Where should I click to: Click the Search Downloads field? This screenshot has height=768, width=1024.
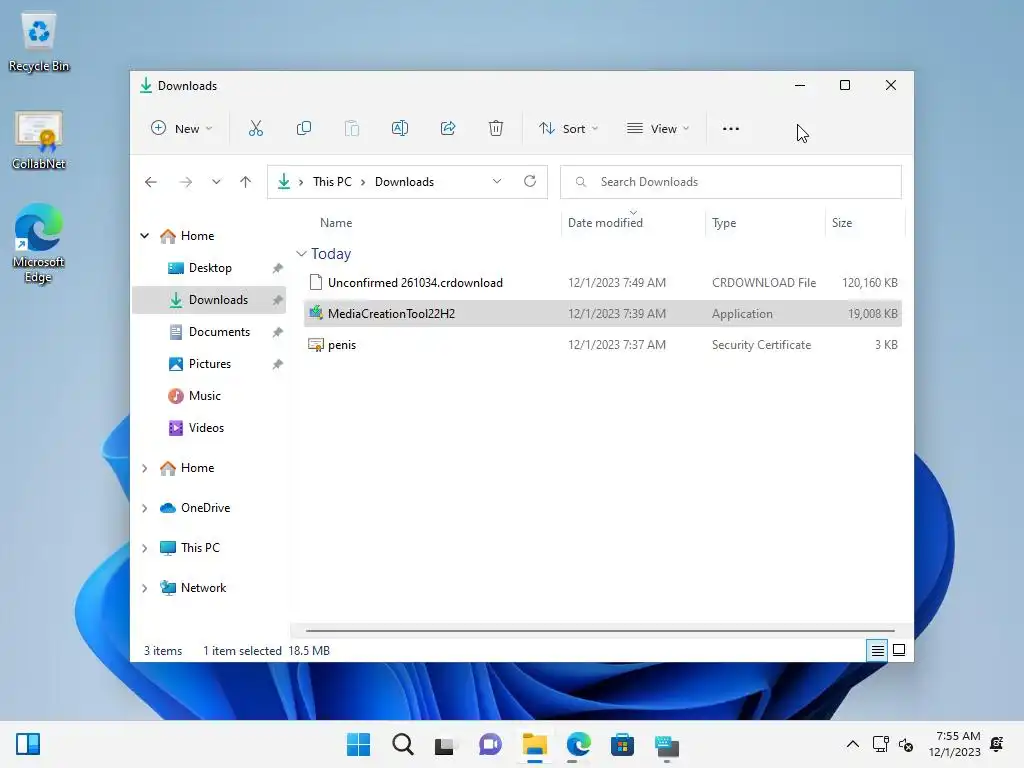coord(731,182)
